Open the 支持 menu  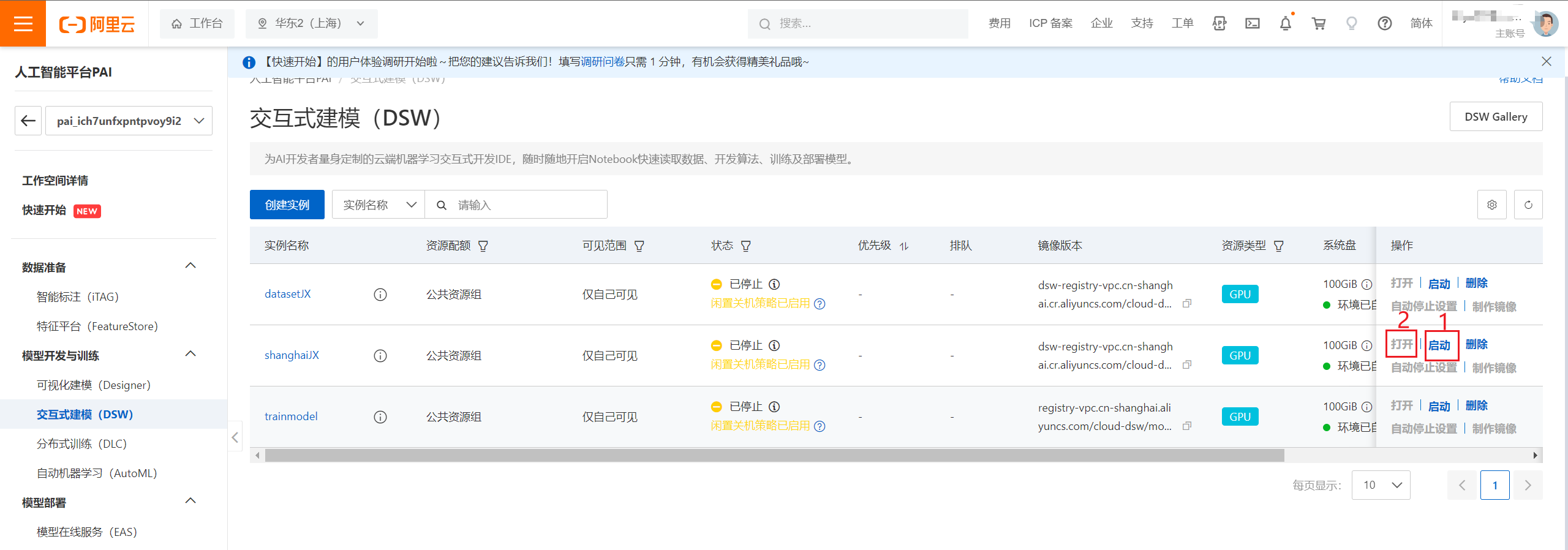[1142, 23]
